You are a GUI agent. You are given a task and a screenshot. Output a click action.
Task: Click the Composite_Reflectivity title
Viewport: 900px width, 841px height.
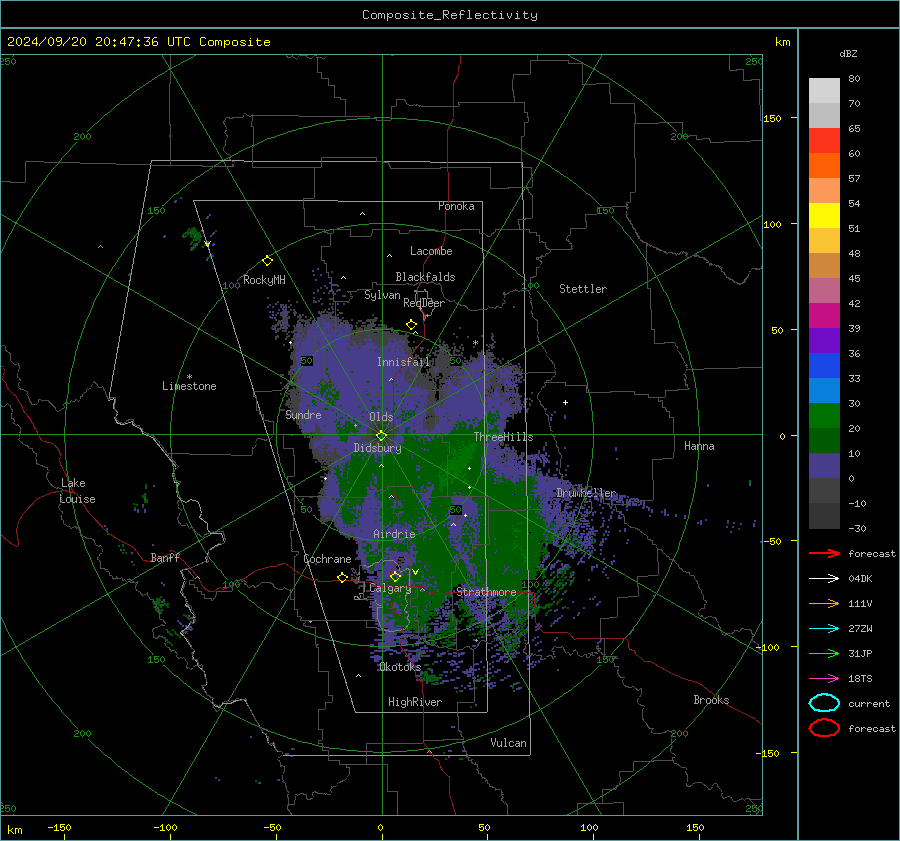[x=450, y=14]
